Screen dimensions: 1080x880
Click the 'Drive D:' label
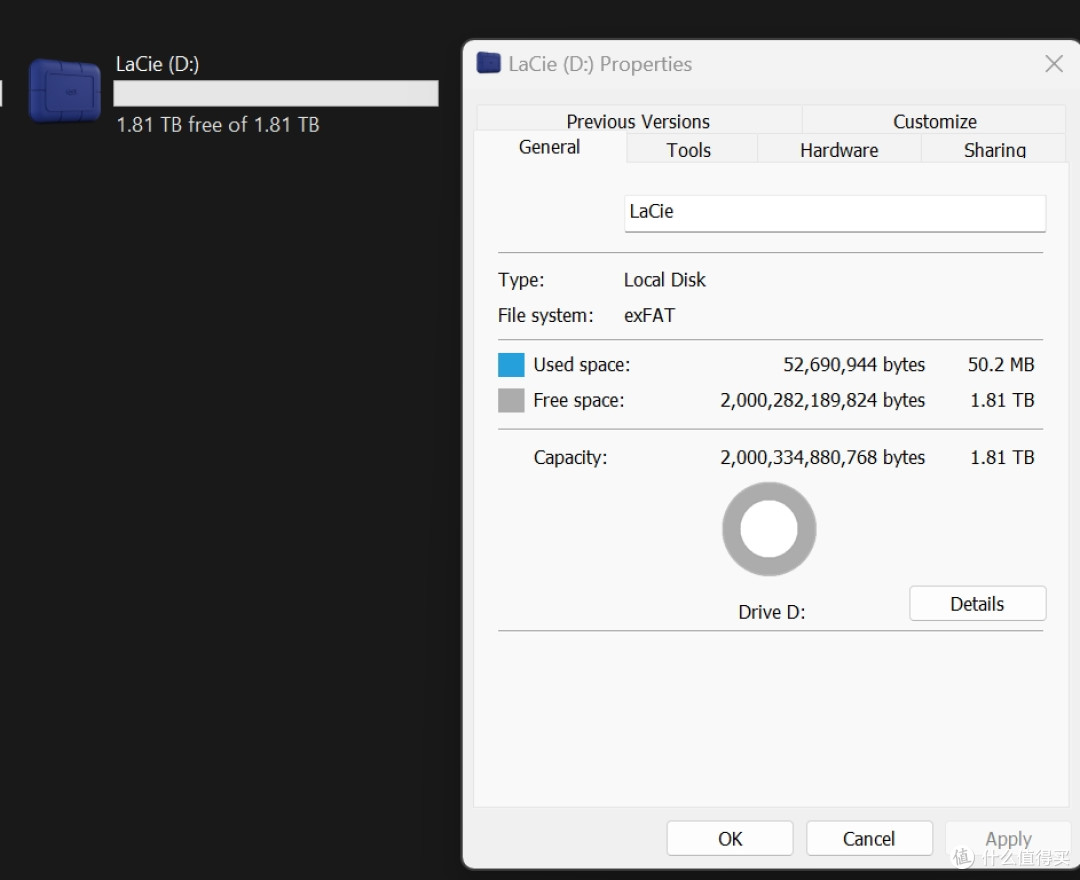pos(771,611)
